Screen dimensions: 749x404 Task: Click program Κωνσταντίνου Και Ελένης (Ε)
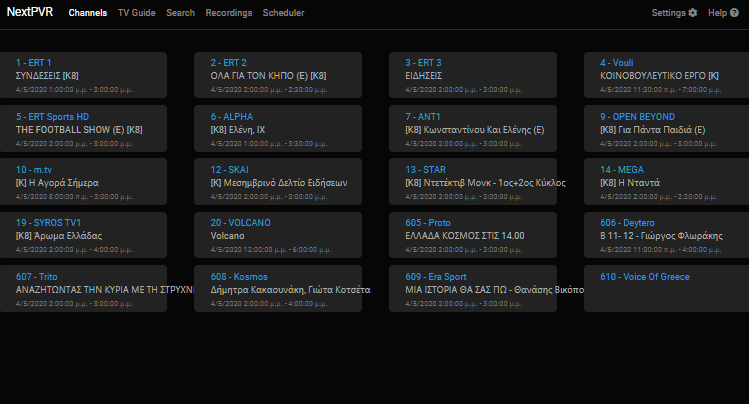tap(484, 129)
